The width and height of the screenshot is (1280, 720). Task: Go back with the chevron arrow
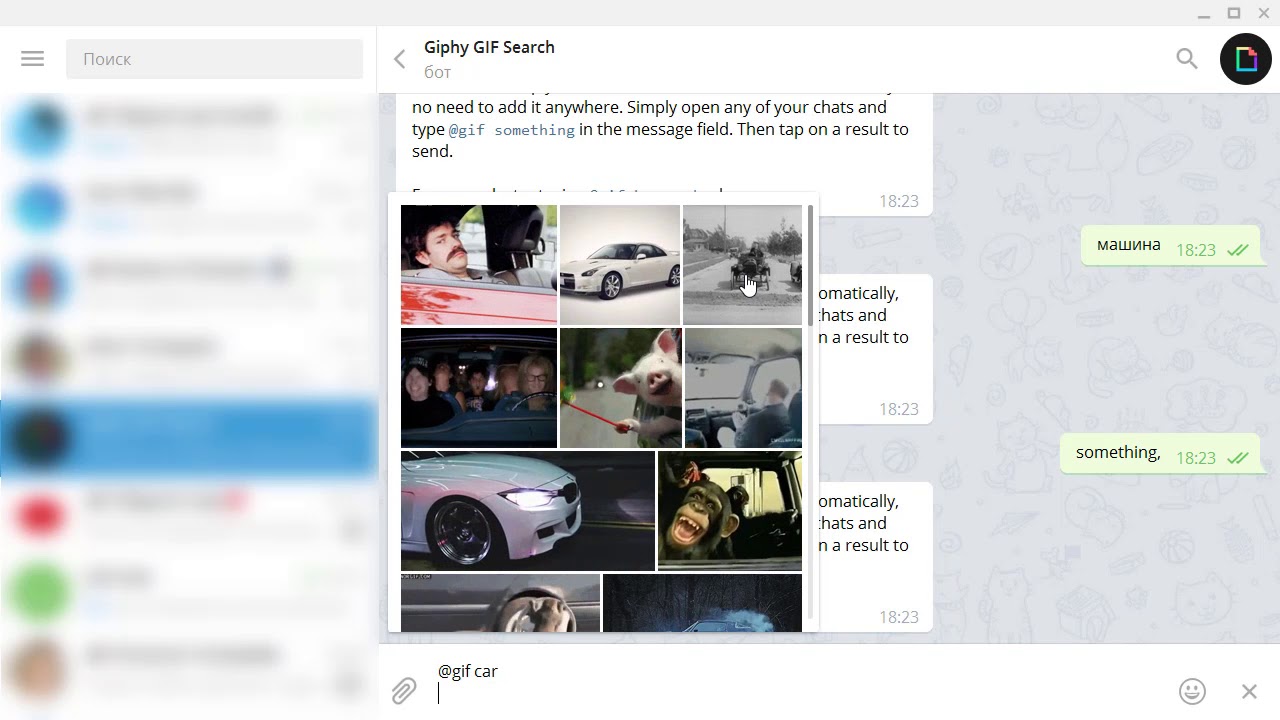click(x=399, y=59)
